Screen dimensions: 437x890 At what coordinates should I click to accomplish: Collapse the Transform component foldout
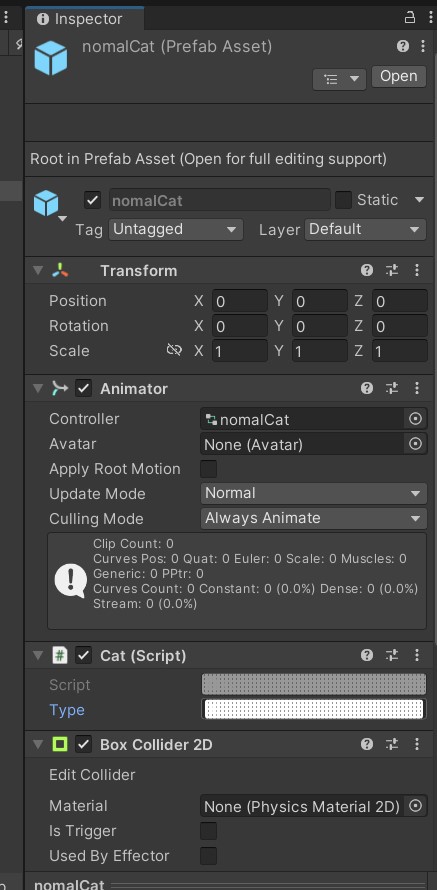pos(38,270)
